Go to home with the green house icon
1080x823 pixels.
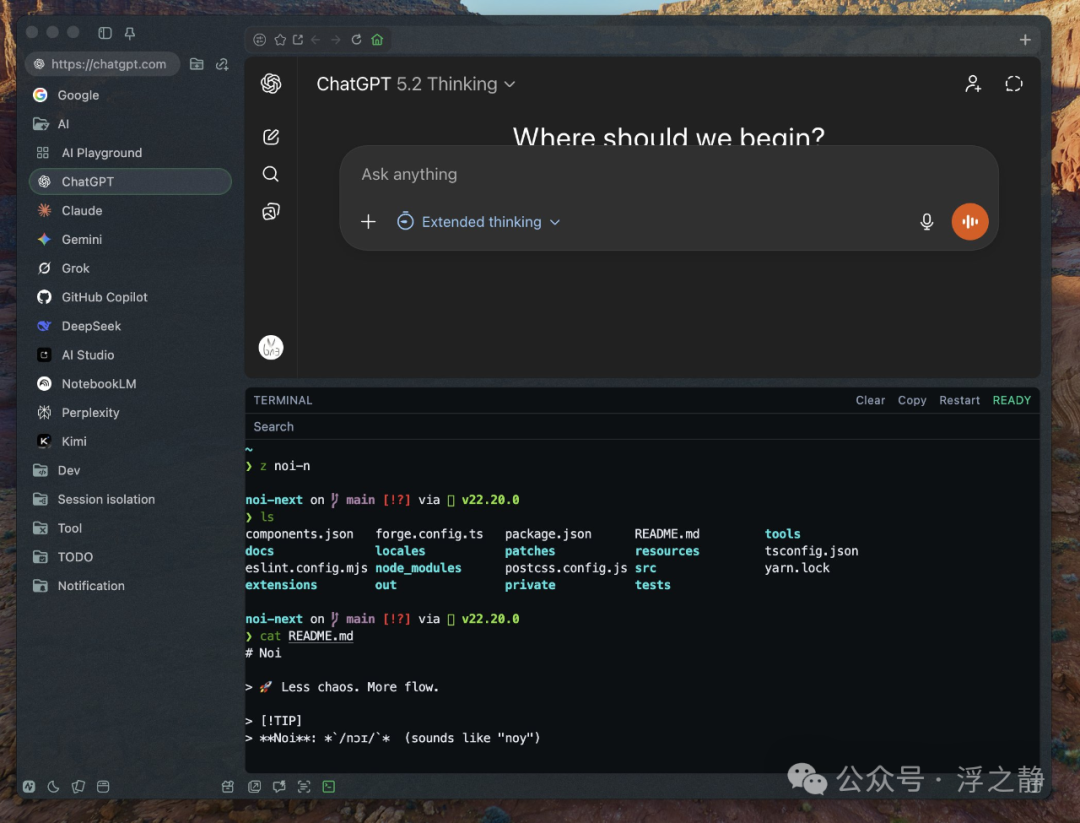point(377,40)
